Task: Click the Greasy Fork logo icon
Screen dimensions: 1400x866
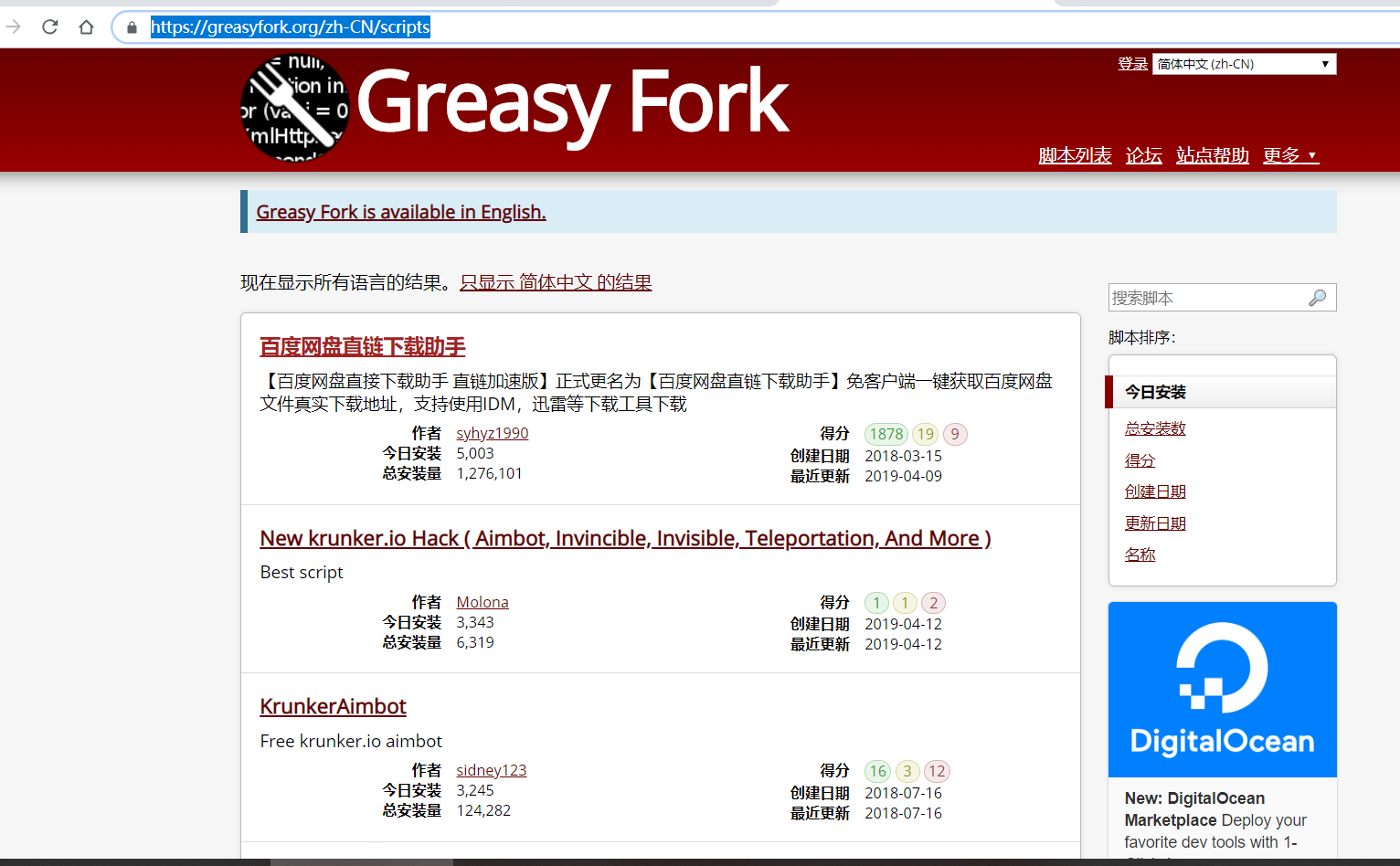Action: pyautogui.click(x=295, y=109)
